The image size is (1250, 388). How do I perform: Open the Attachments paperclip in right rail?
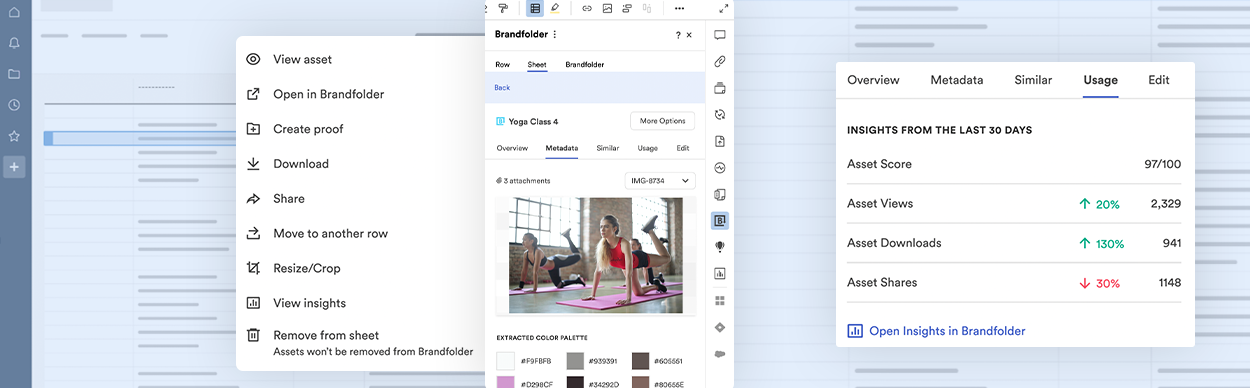720,62
